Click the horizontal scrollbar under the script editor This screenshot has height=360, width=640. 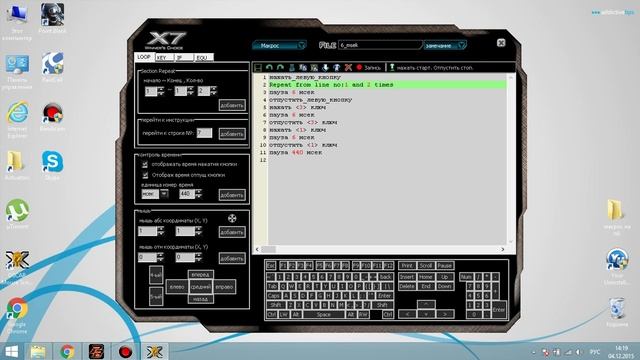click(380, 249)
